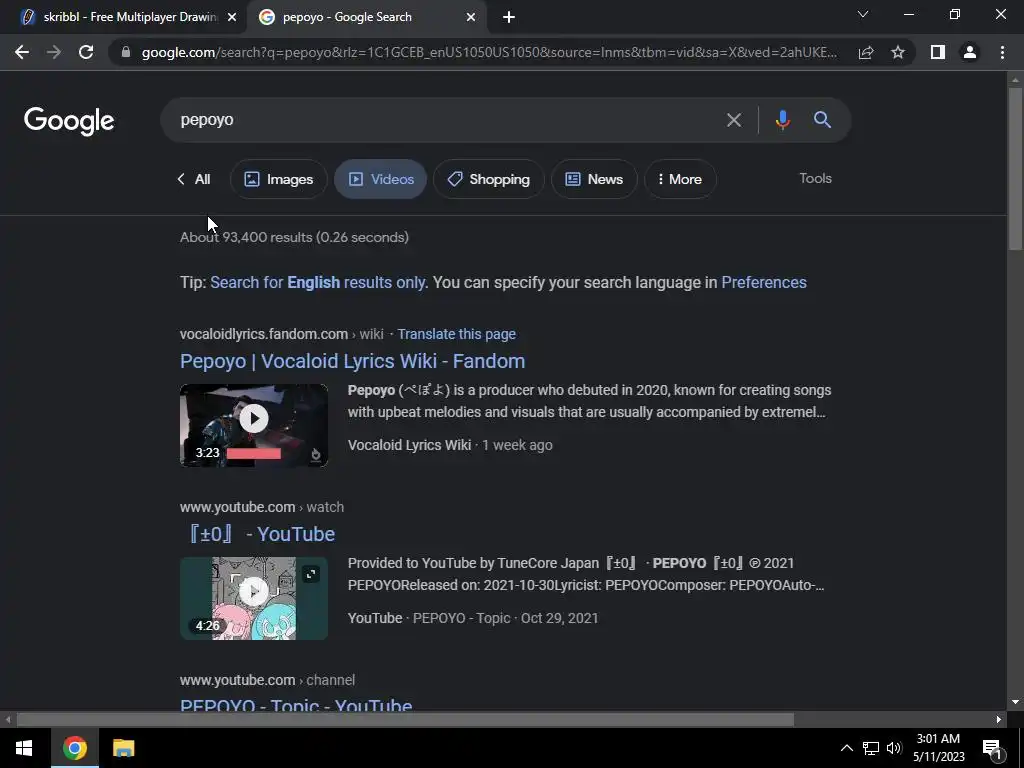Open the Windows Start menu
The height and width of the screenshot is (768, 1024).
coord(24,748)
